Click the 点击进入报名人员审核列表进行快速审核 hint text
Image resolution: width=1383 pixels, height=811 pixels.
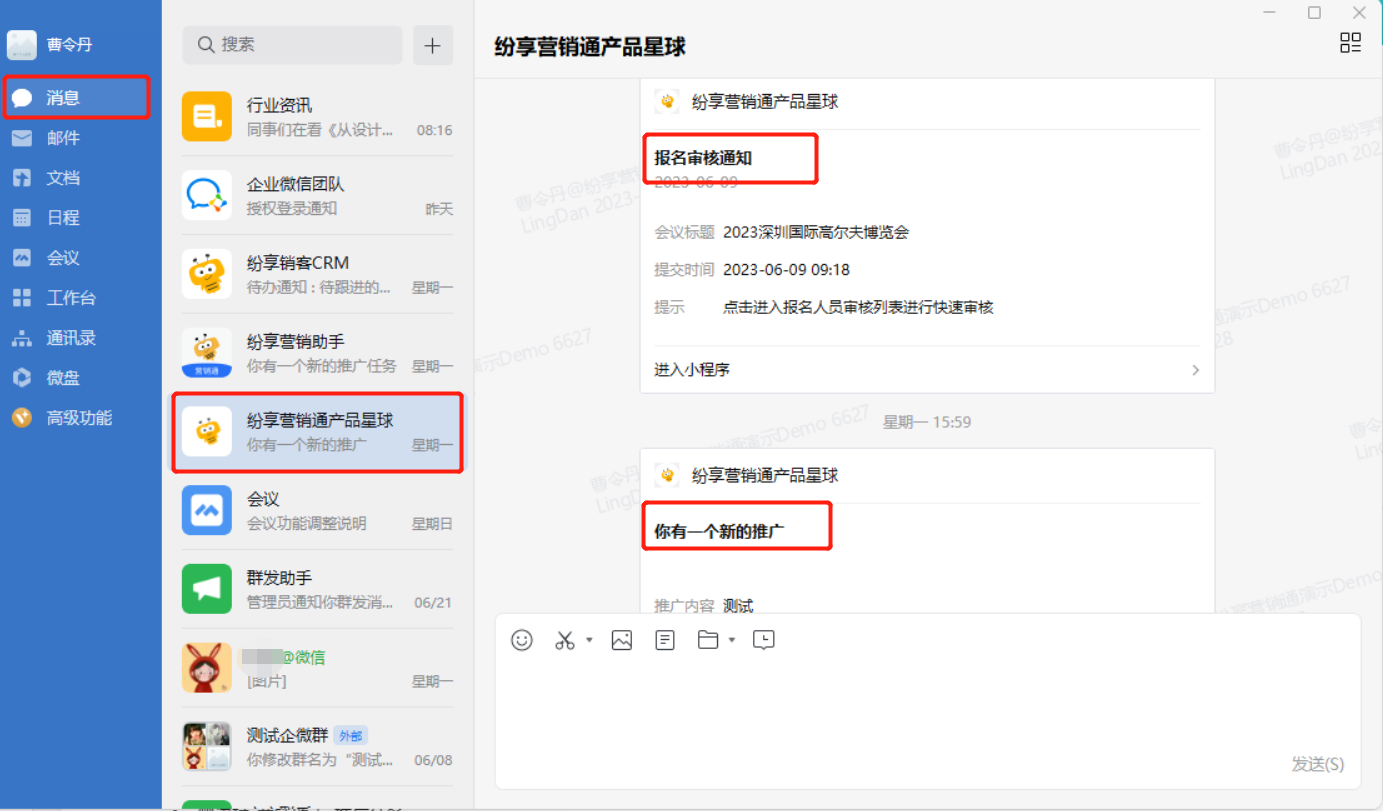point(858,307)
